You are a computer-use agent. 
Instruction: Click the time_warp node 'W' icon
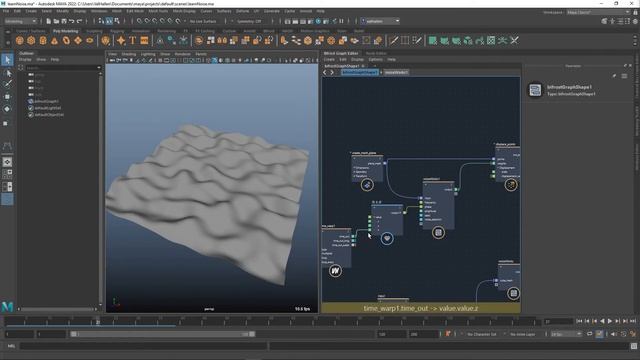[x=335, y=271]
